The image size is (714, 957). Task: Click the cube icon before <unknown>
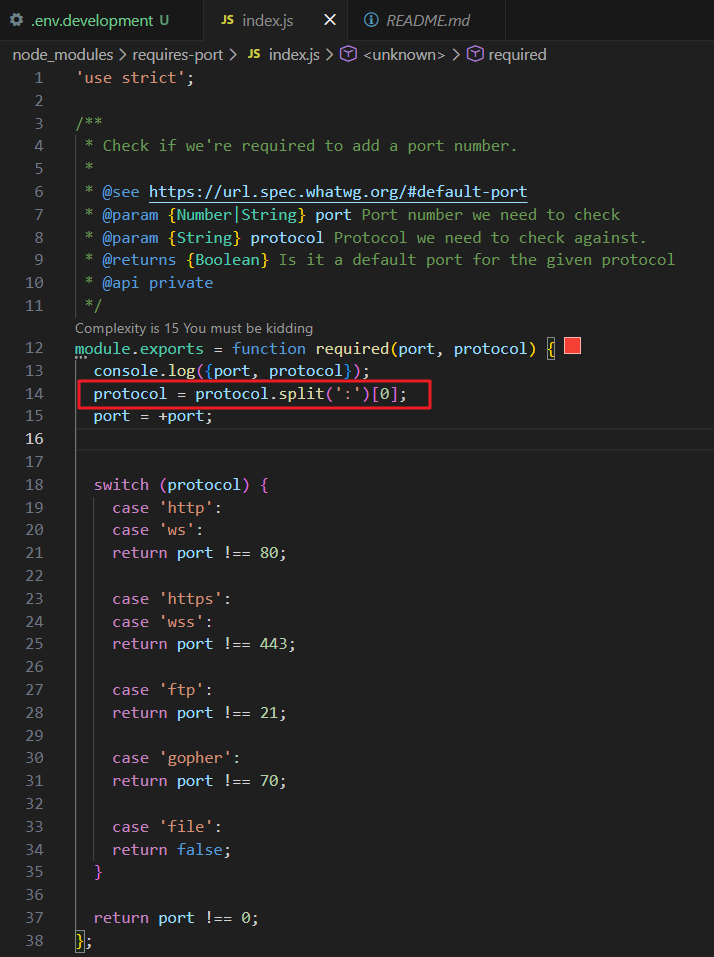(x=348, y=54)
